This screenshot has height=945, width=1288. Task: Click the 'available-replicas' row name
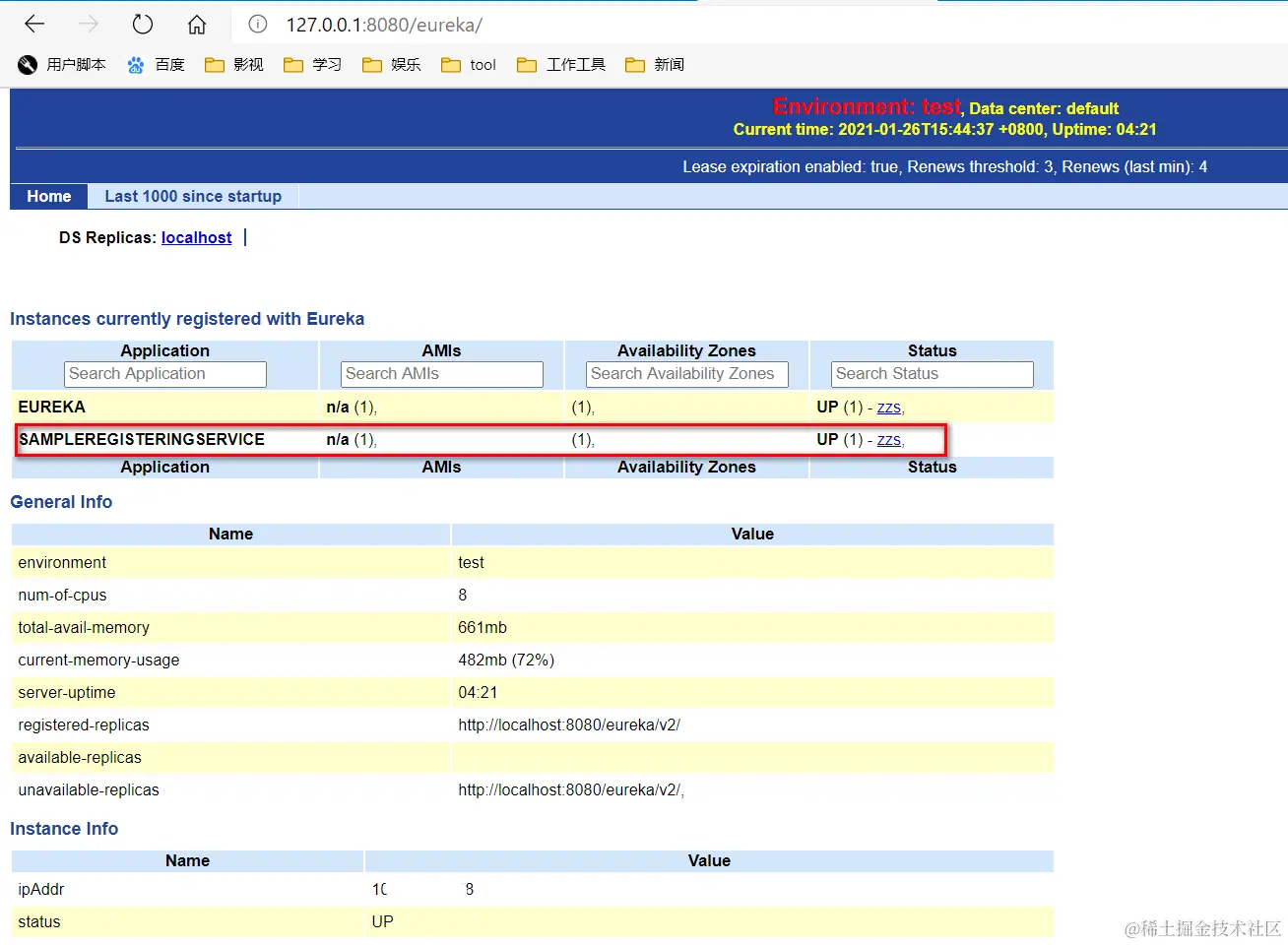(x=80, y=757)
